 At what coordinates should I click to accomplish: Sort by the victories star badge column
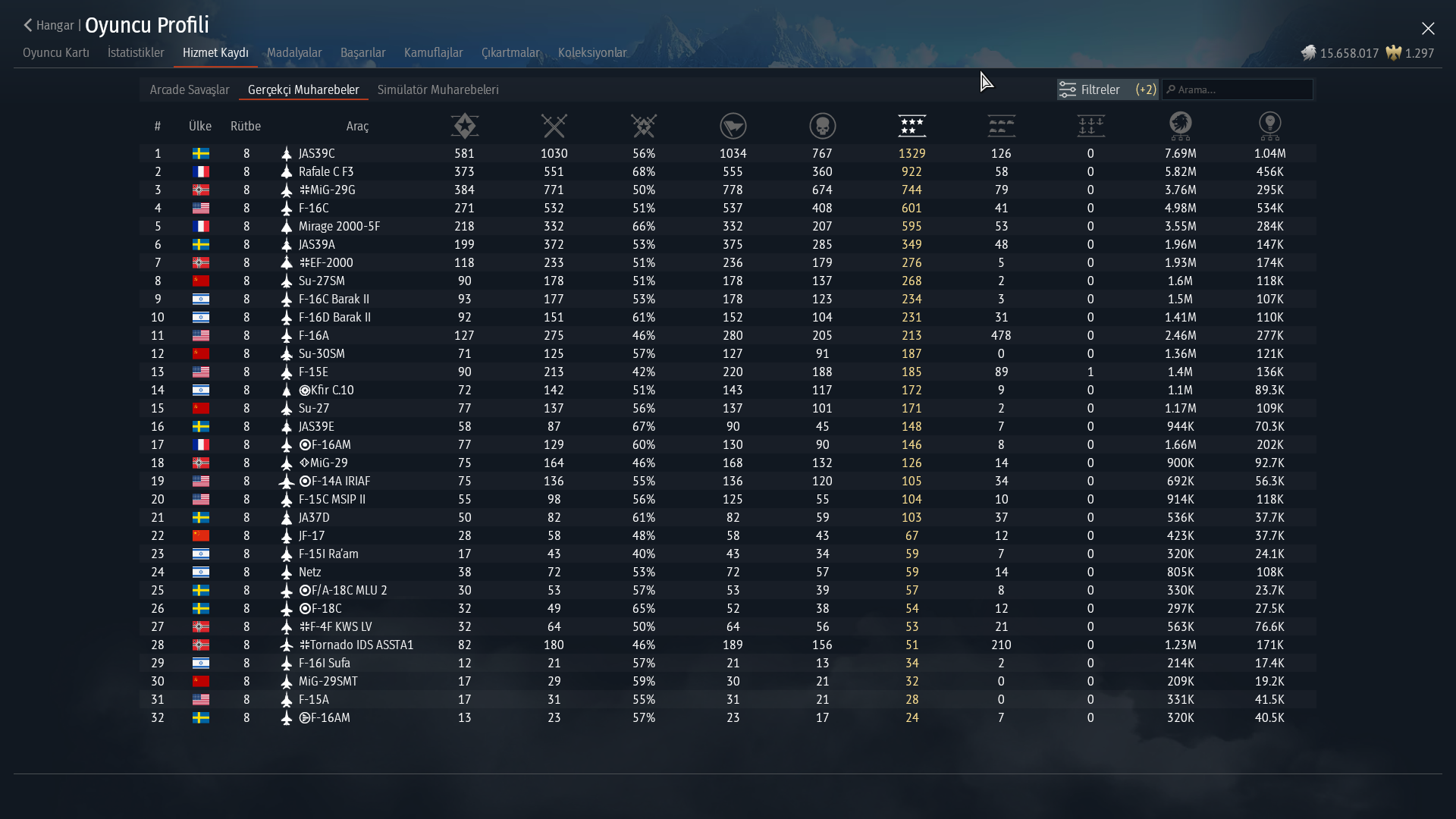(x=464, y=126)
